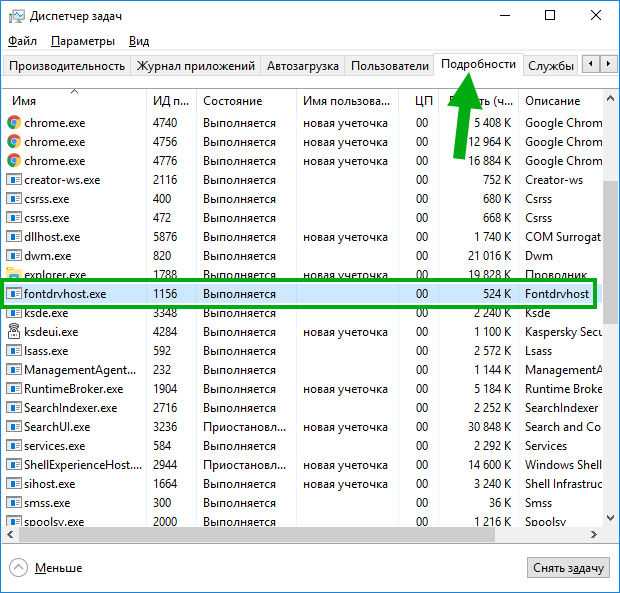Sort by Имя column header
Screen dimensions: 620x593
[74, 100]
